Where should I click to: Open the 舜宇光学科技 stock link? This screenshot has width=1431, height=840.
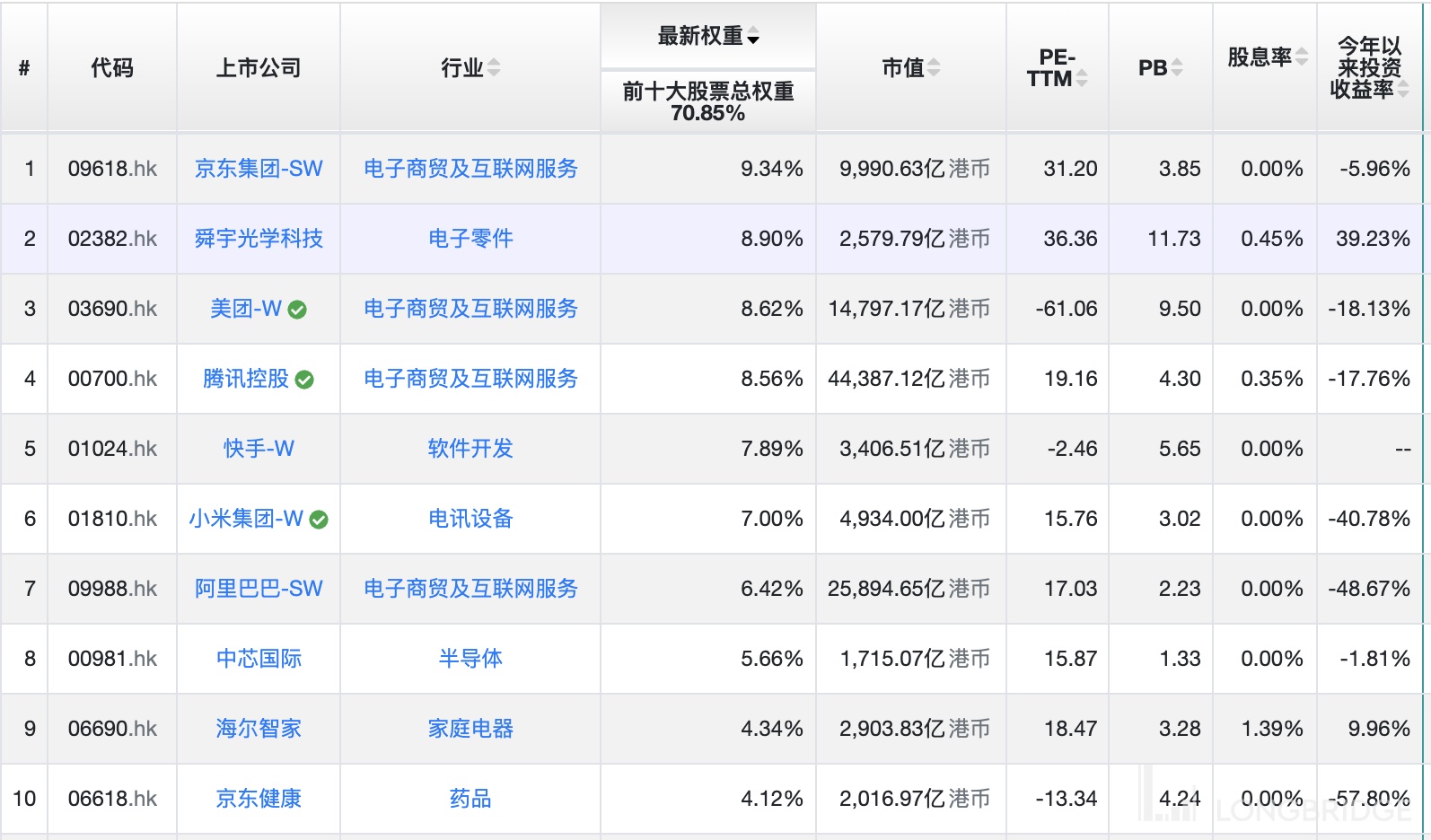coord(259,239)
